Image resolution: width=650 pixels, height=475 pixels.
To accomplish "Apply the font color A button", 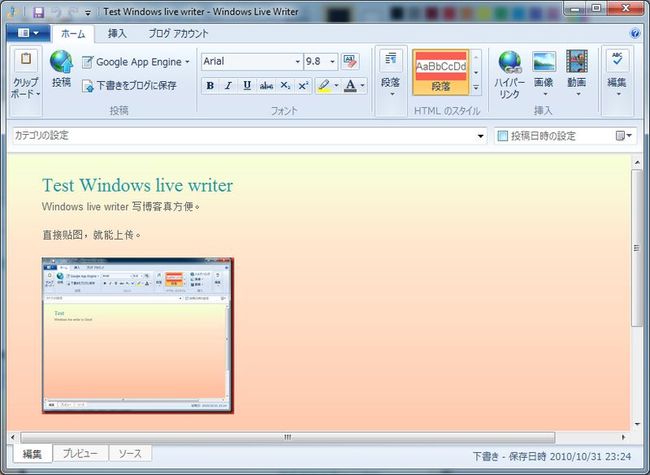I will click(350, 86).
